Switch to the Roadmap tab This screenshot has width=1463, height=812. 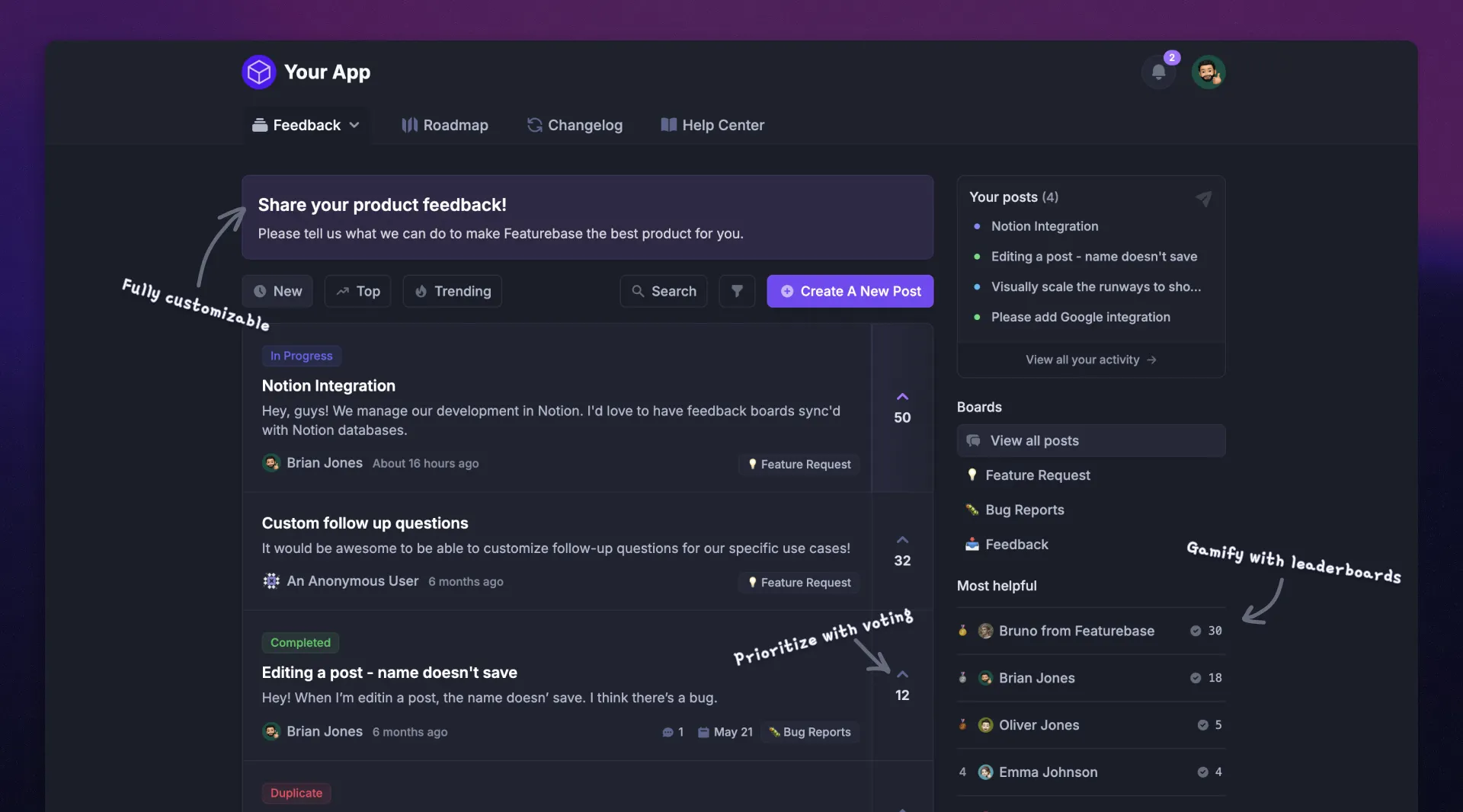tap(445, 125)
